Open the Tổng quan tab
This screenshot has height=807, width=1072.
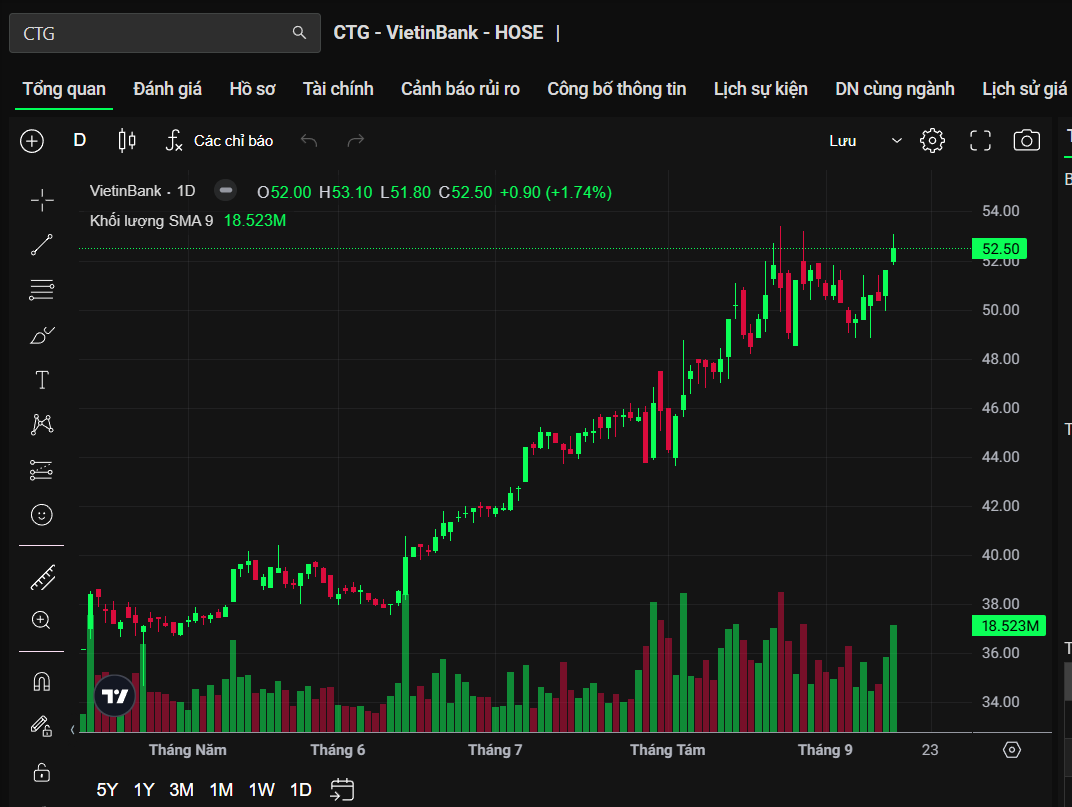coord(64,89)
